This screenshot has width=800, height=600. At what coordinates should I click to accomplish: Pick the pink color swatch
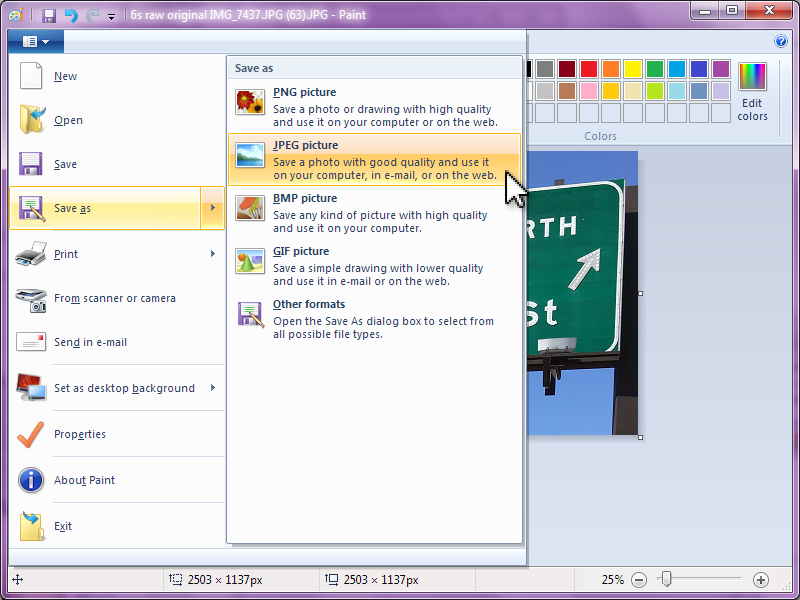tap(589, 91)
